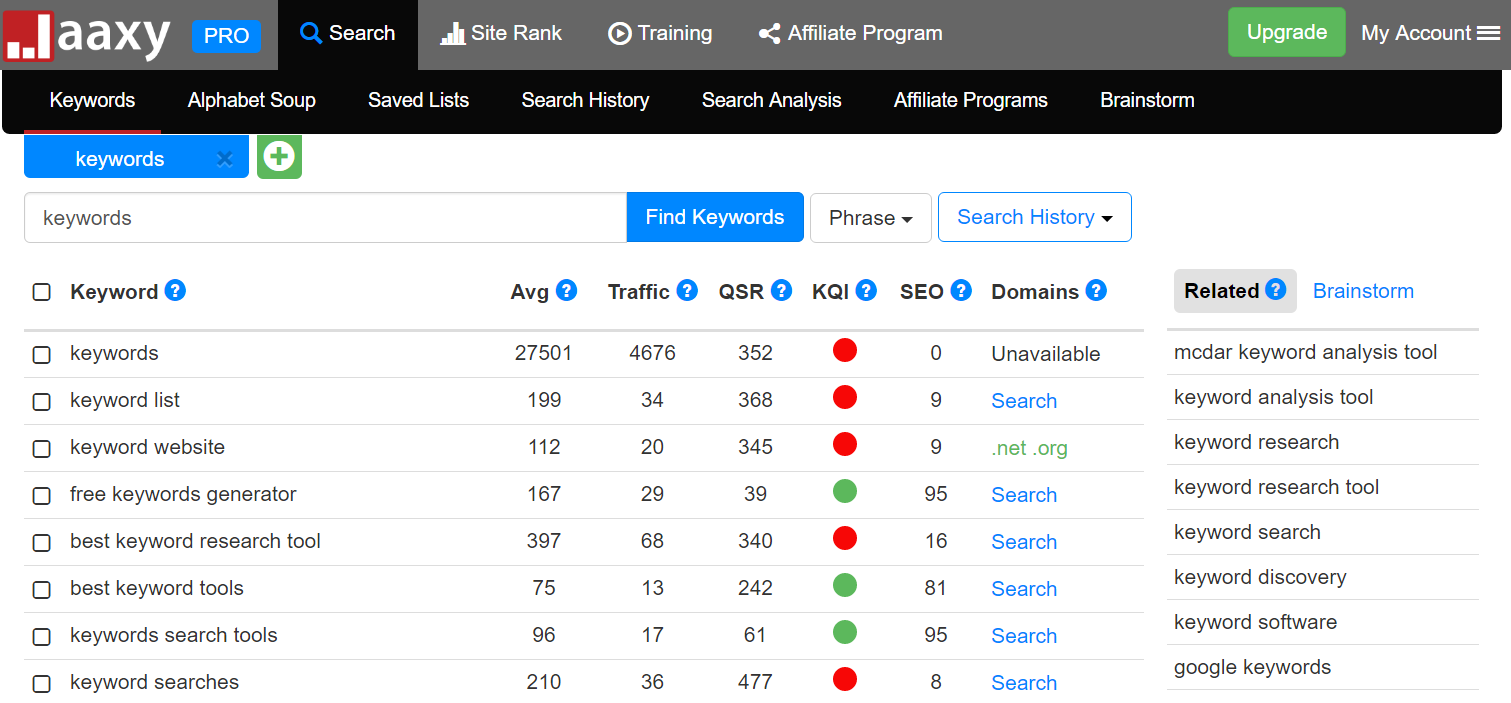
Task: Click the Training play icon
Action: pyautogui.click(x=620, y=33)
